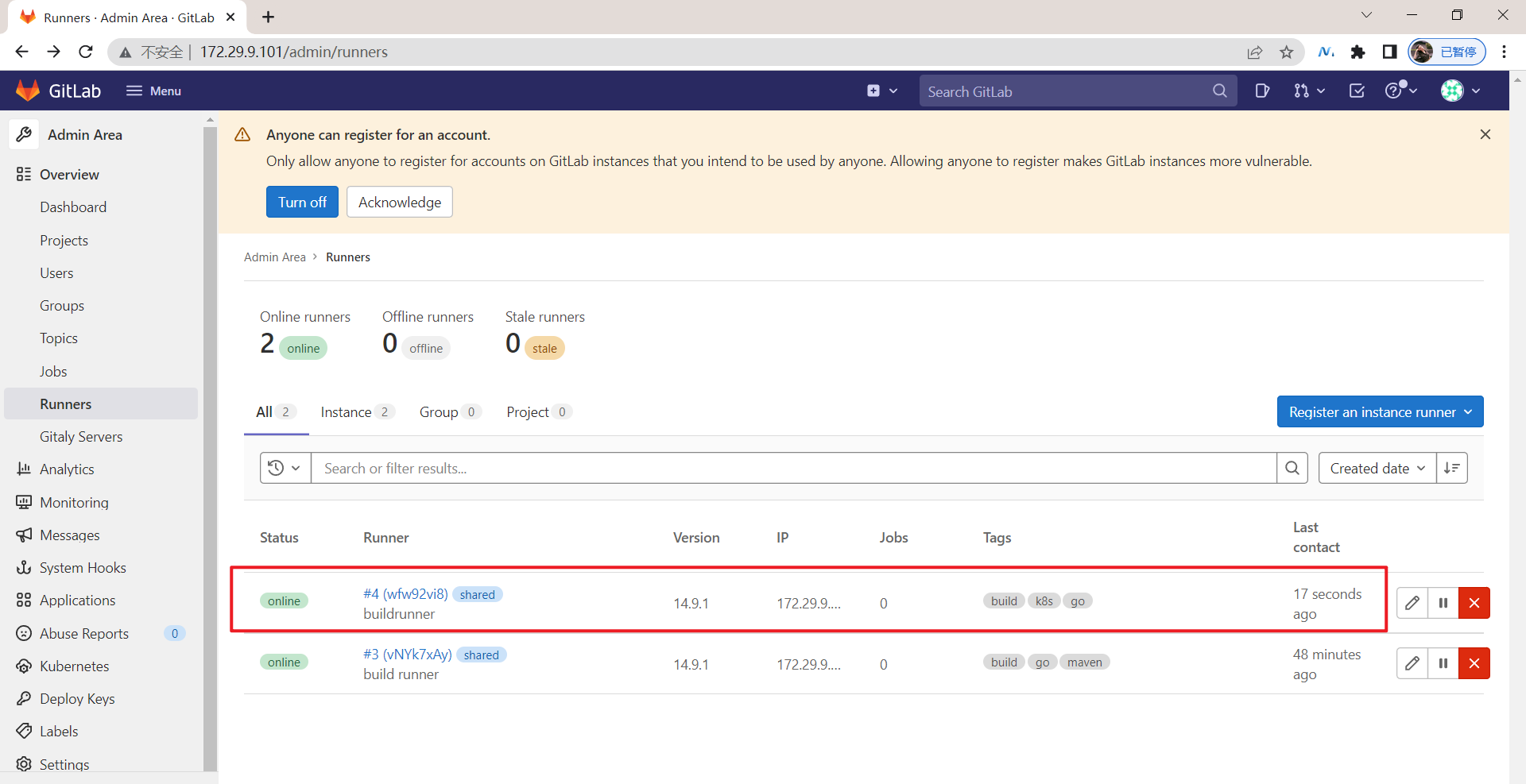Reload the page in the browser
The image size is (1526, 784).
tap(86, 52)
